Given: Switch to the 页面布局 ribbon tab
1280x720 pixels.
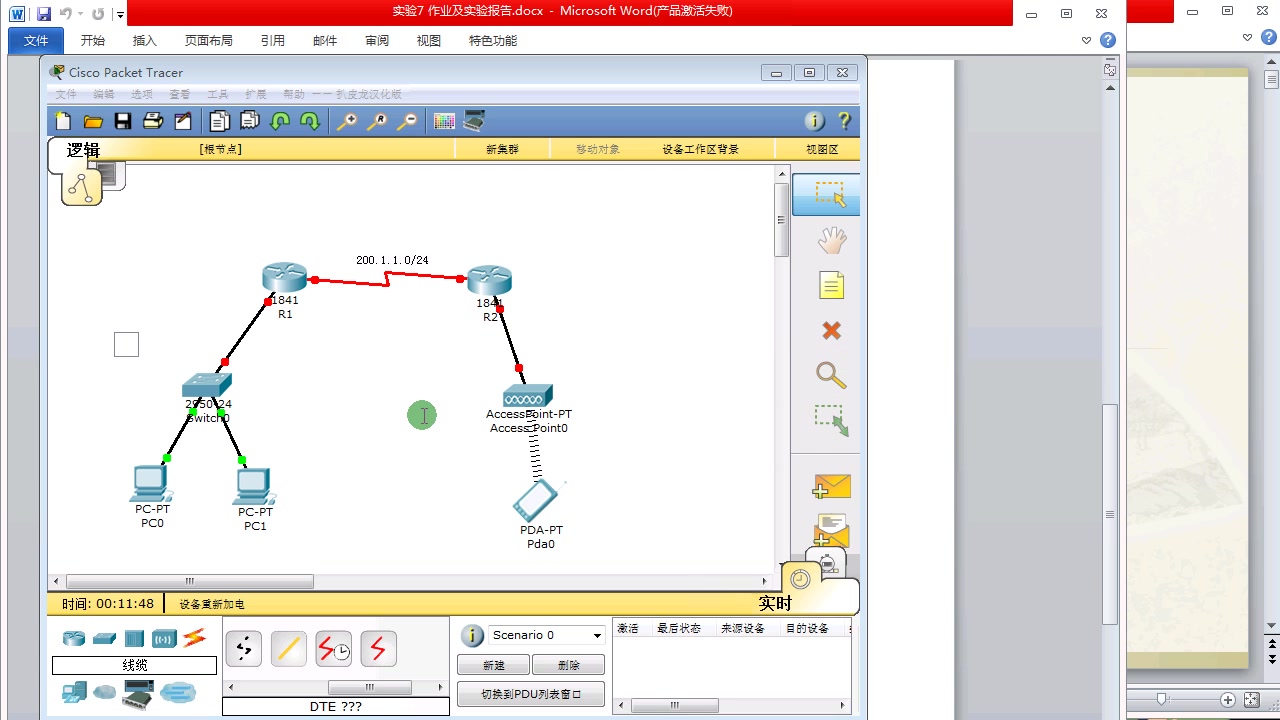Looking at the screenshot, I should [208, 41].
